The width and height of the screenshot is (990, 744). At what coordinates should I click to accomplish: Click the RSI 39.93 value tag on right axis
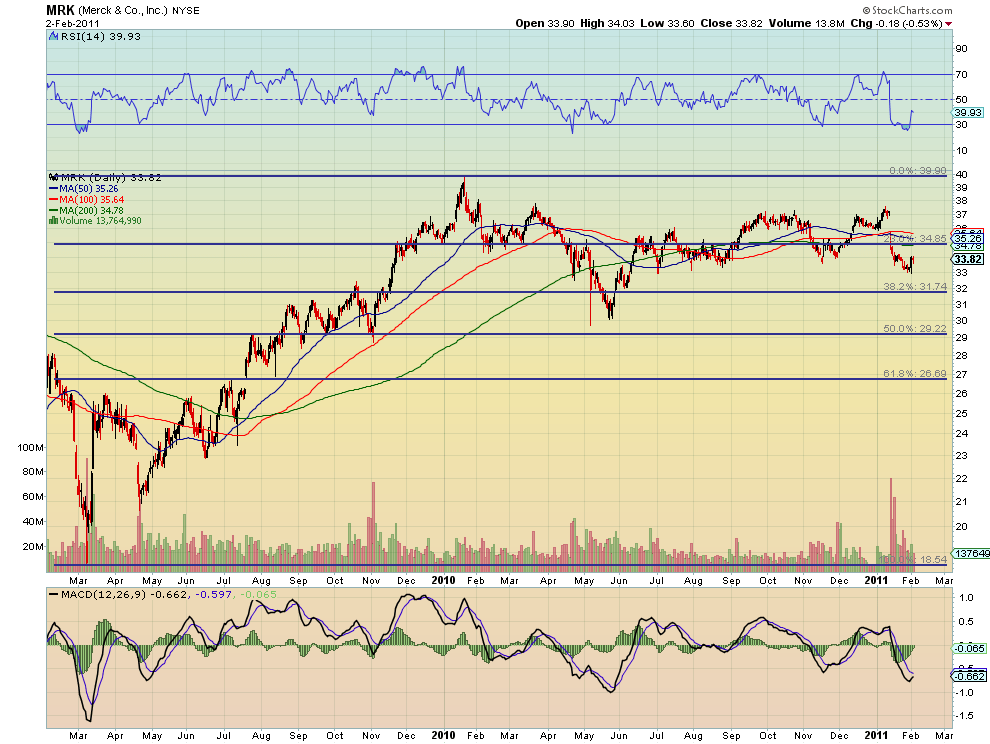(967, 112)
